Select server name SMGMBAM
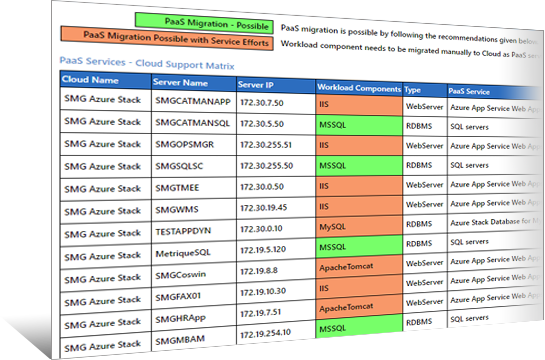 coord(180,340)
